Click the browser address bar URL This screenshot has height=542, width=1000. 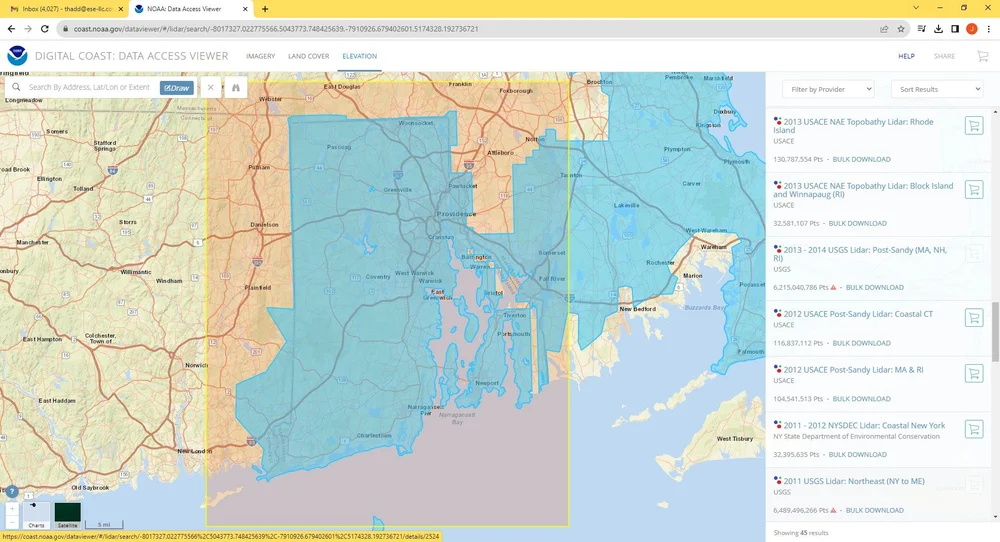[x=276, y=29]
